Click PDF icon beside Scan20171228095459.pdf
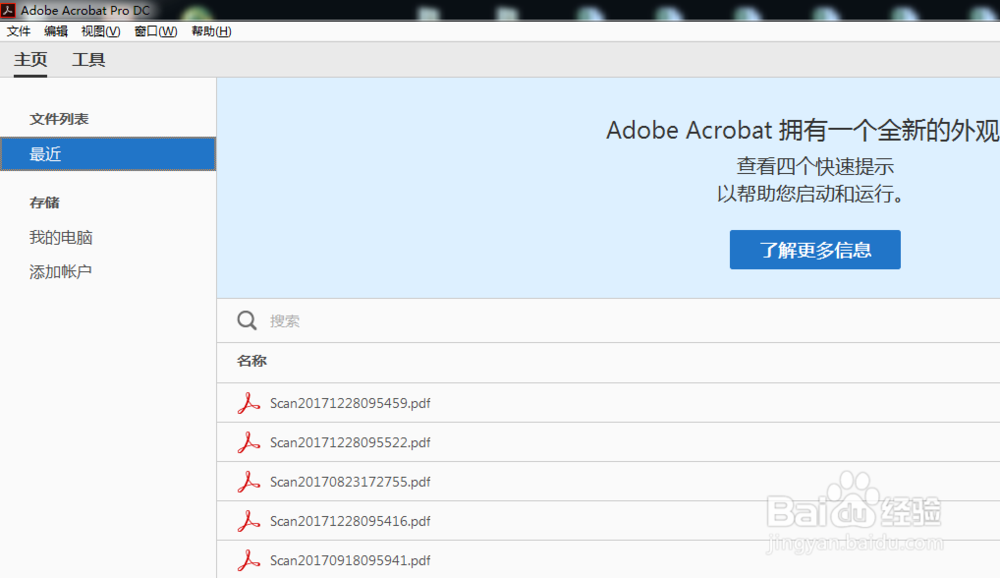 click(249, 403)
